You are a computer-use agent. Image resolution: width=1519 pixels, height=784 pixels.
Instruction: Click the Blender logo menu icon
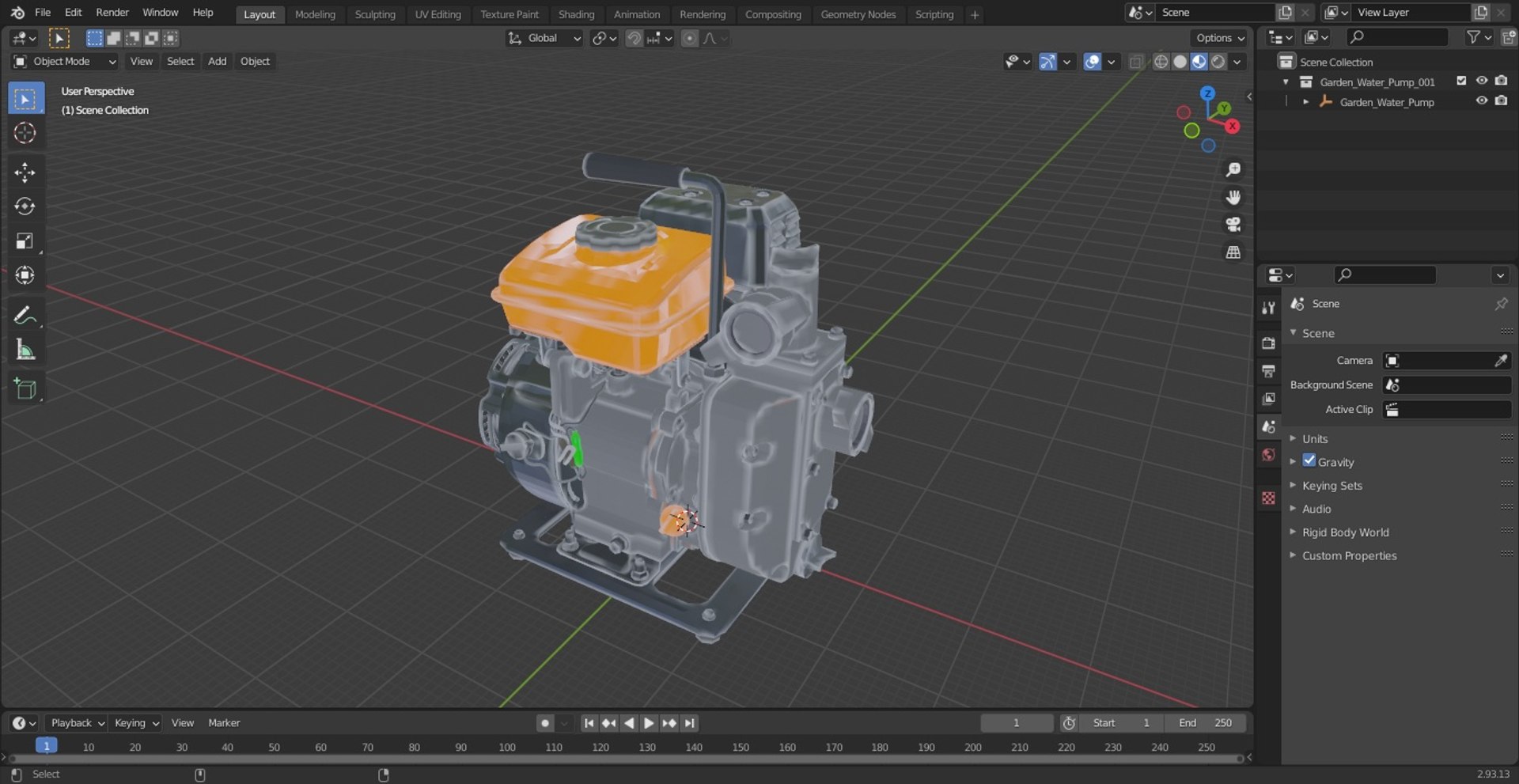17,13
